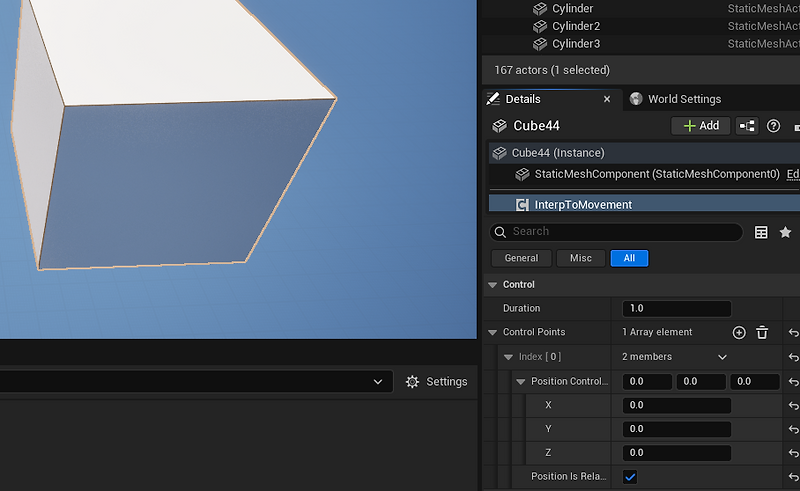Screen dimensions: 800x491
Task: Click the Cylinder2 static mesh icon
Action: (x=540, y=26)
